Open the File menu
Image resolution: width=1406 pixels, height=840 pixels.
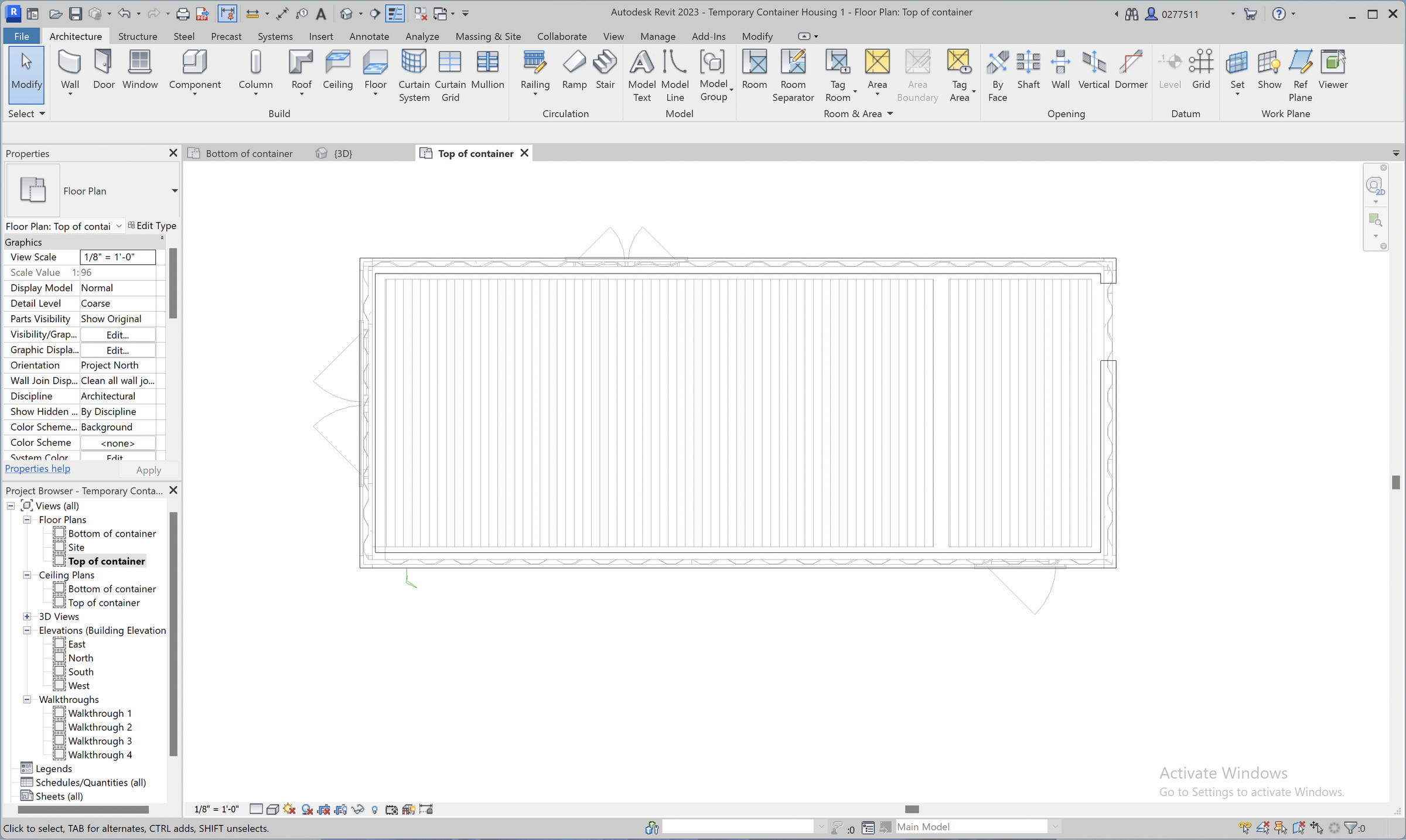click(22, 36)
